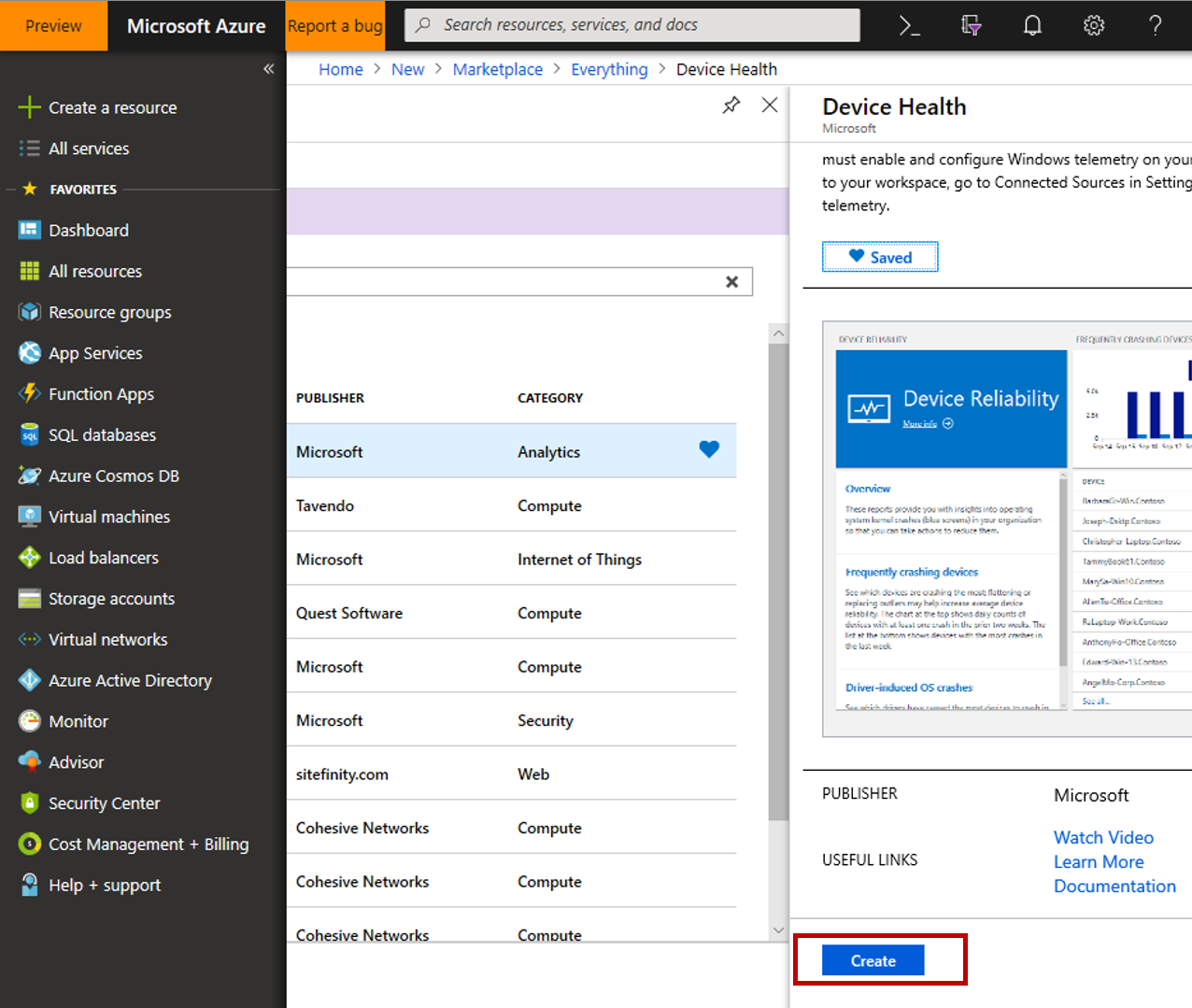
Task: Open the Cloud Shell terminal icon
Action: [x=909, y=26]
